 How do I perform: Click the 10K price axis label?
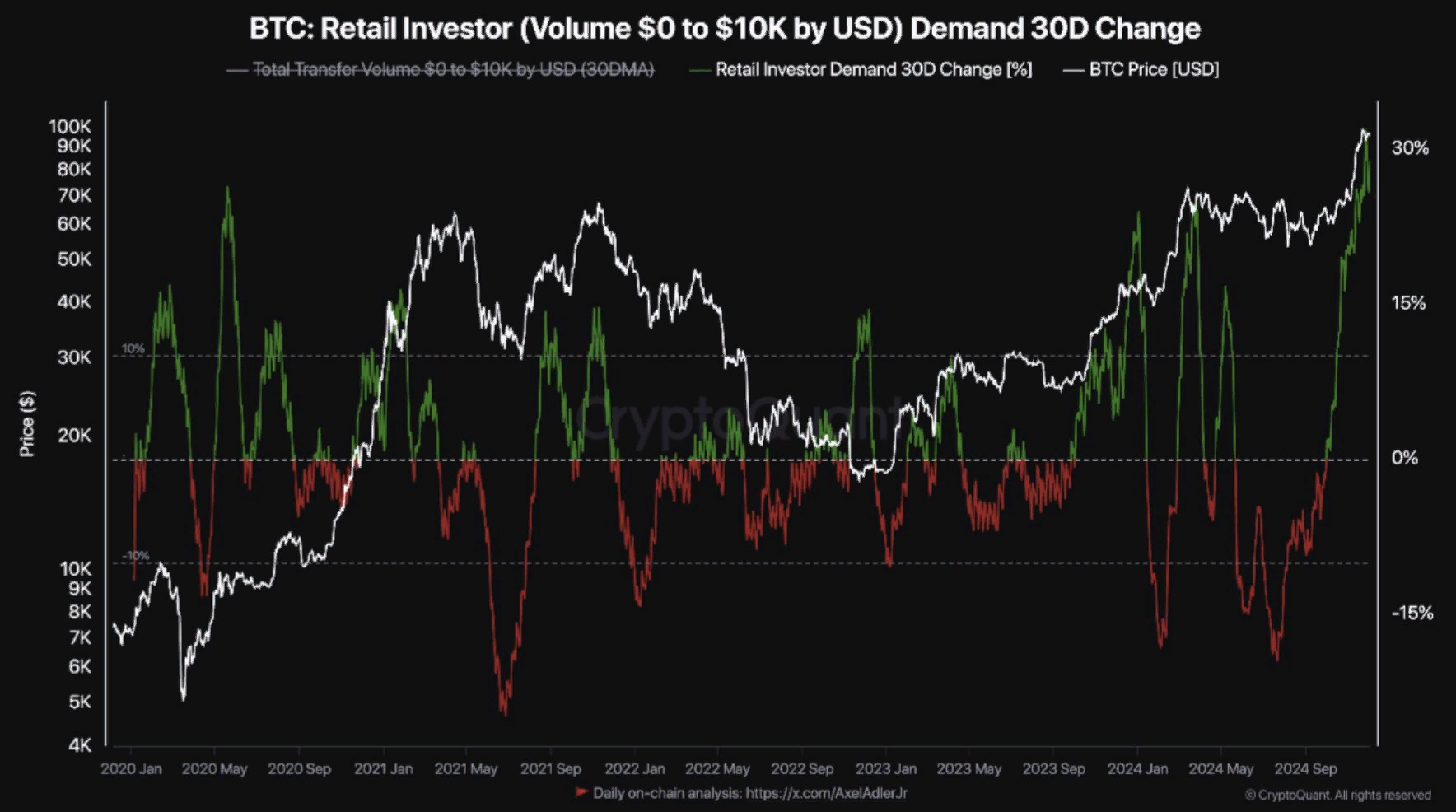(x=76, y=568)
